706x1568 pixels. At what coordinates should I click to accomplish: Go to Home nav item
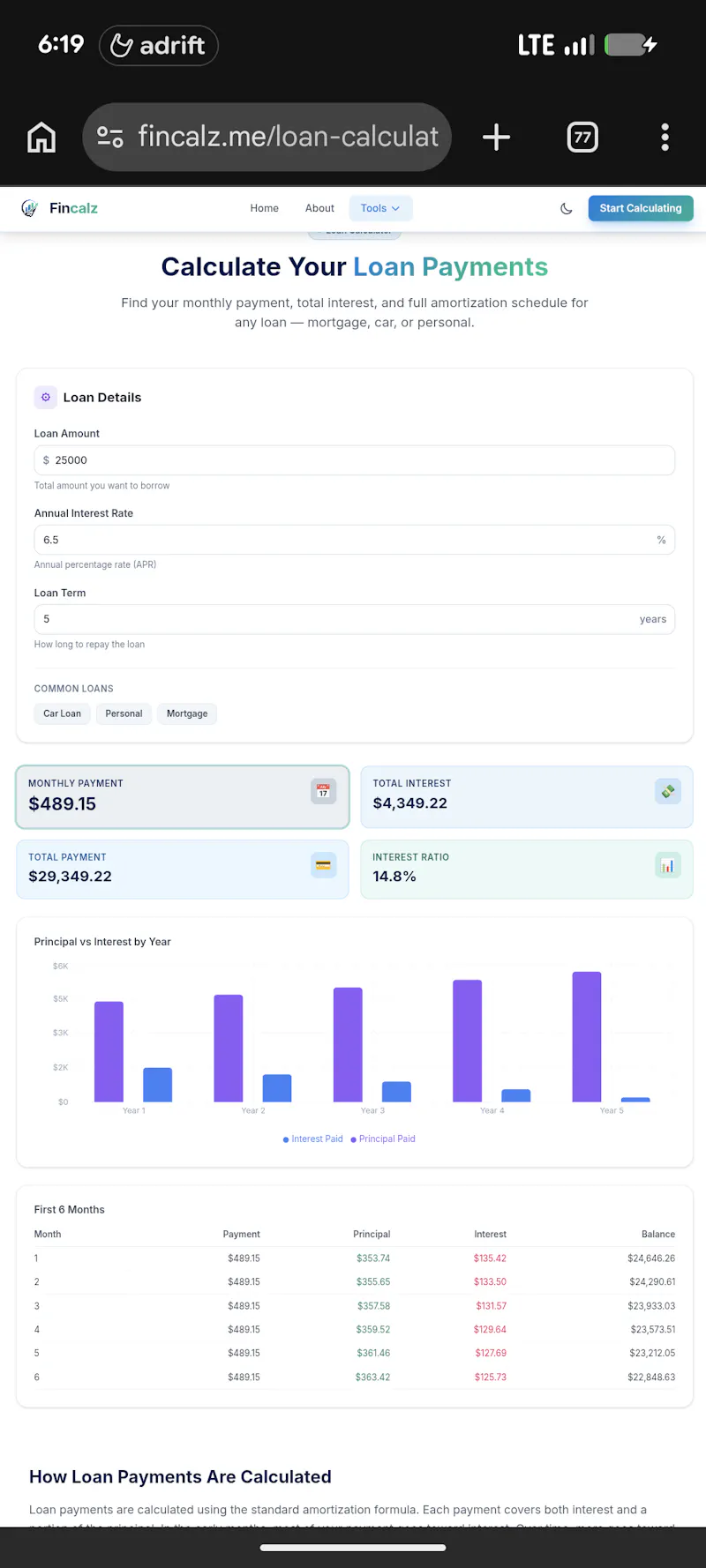pos(264,208)
